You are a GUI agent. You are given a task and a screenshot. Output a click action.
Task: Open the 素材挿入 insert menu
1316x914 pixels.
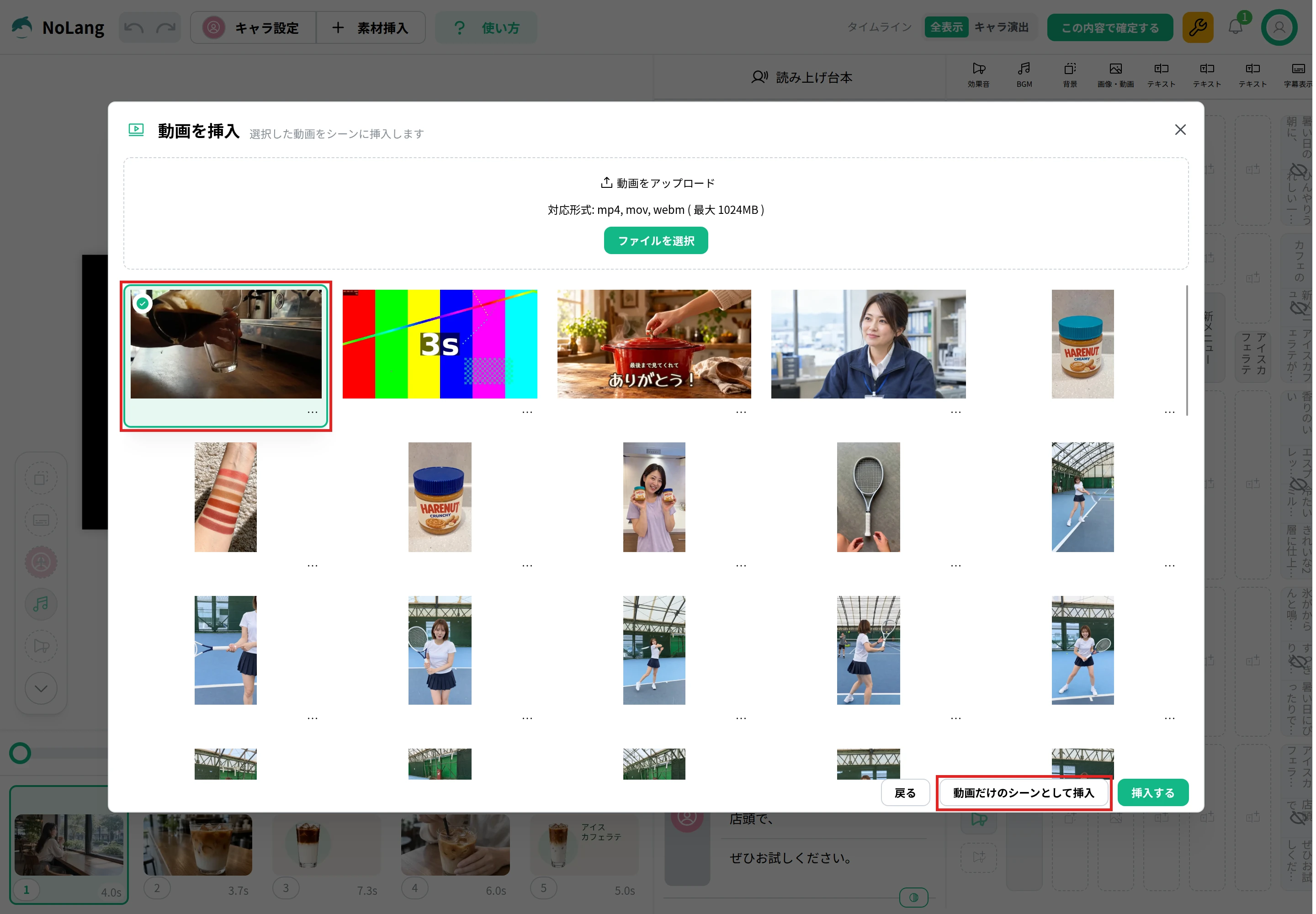(x=371, y=27)
